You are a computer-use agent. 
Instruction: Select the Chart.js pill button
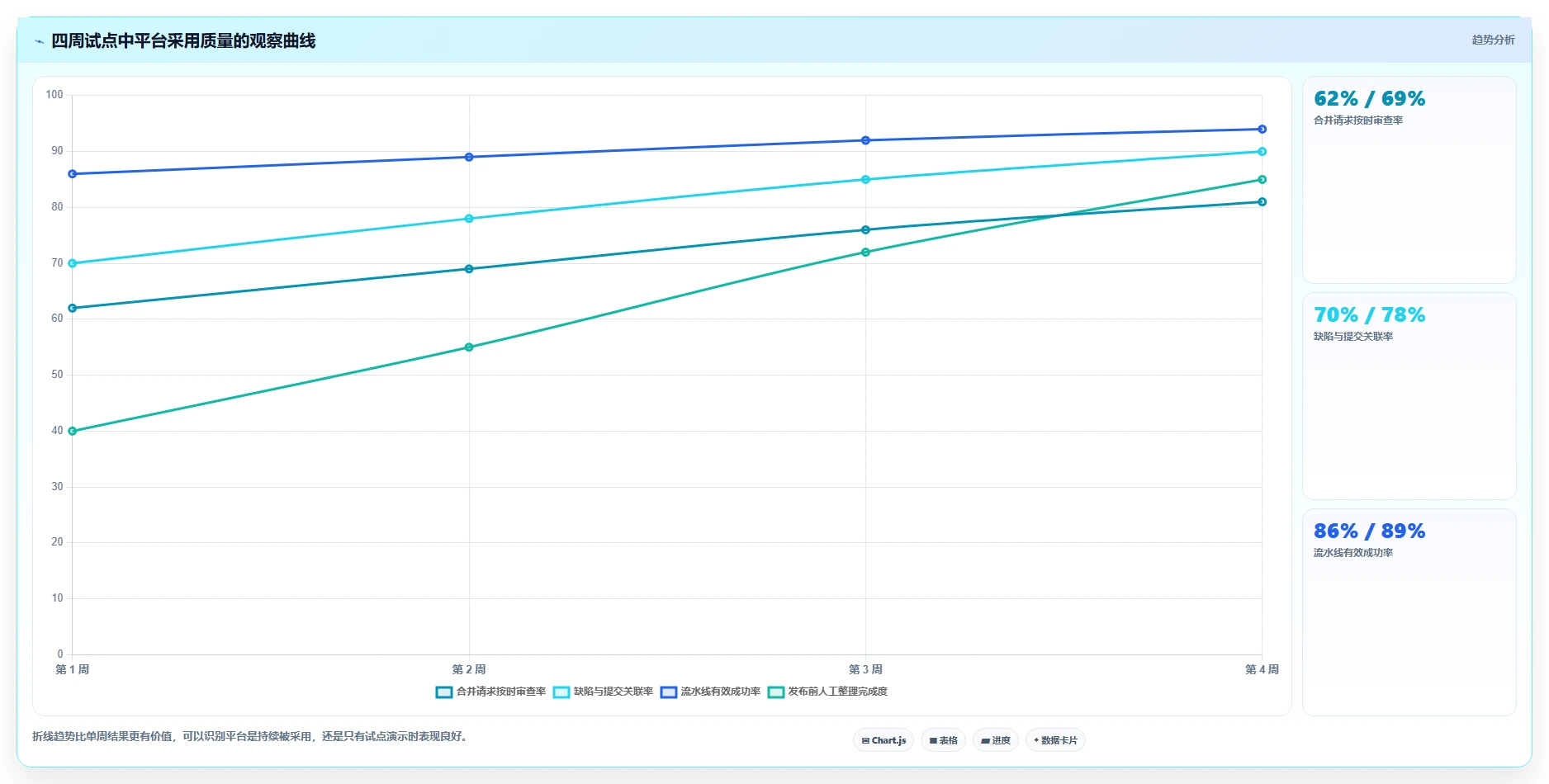pyautogui.click(x=883, y=740)
